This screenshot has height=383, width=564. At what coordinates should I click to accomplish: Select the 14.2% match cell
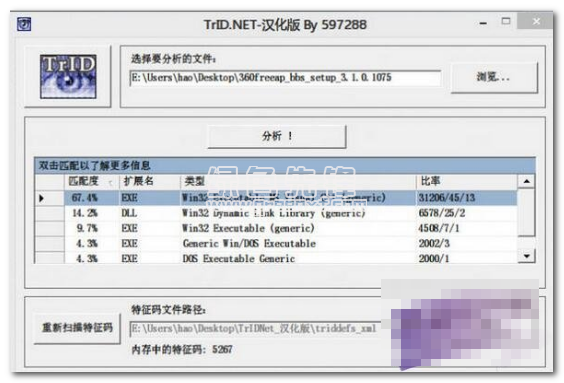(91, 213)
